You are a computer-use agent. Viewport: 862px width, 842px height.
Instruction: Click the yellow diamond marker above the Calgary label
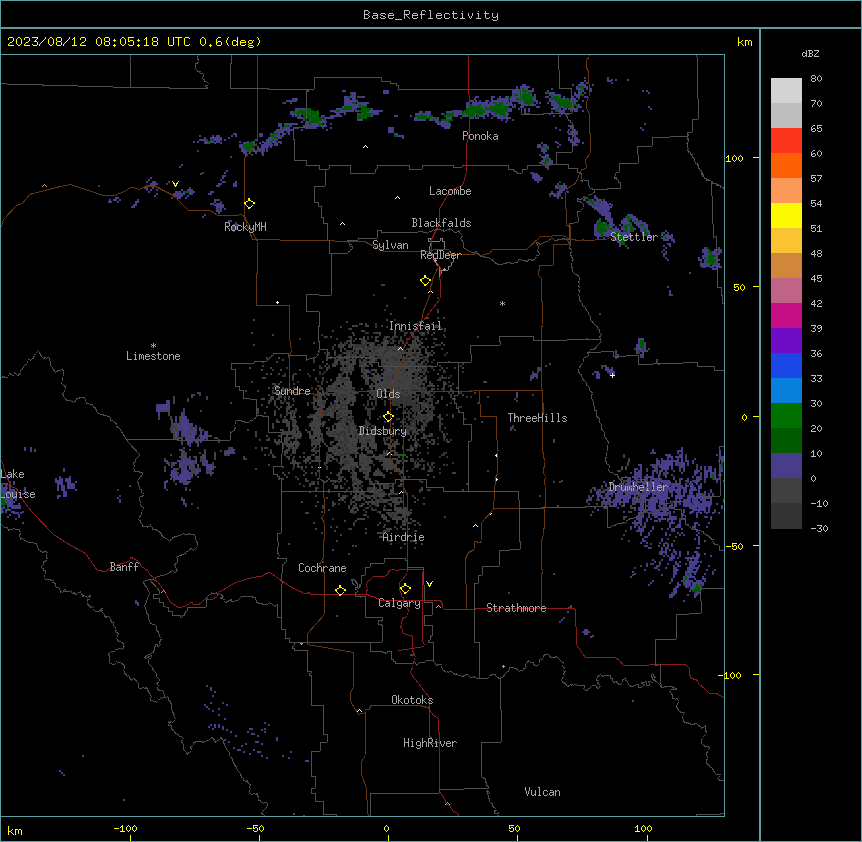click(x=405, y=589)
